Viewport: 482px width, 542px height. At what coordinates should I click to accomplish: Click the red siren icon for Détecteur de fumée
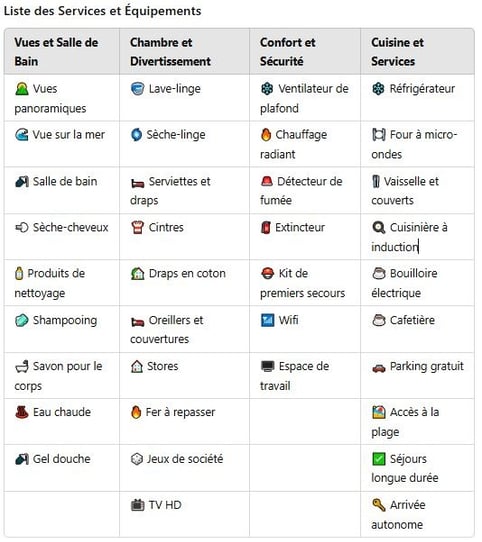267,181
